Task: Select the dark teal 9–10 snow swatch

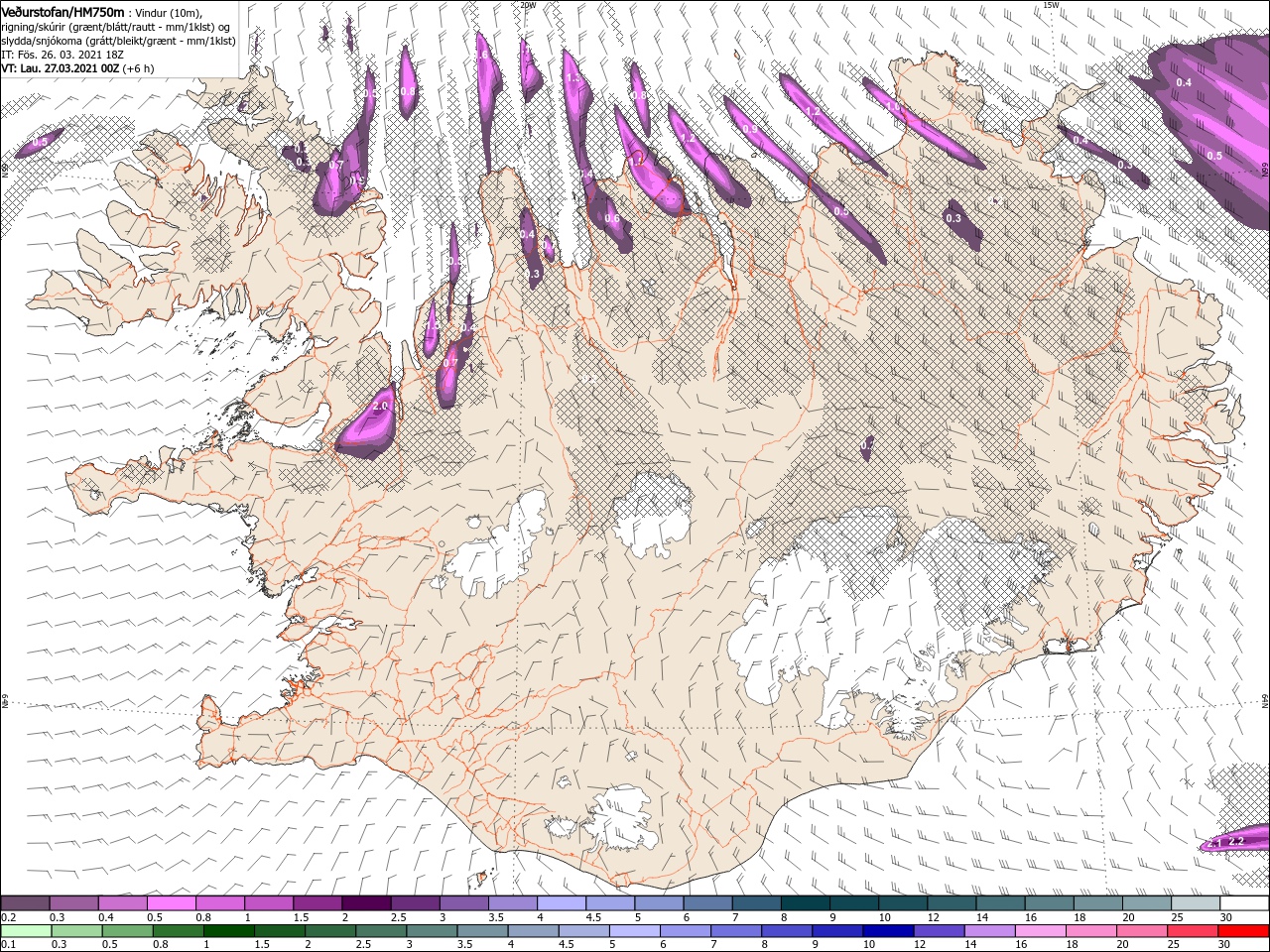Action: [854, 903]
